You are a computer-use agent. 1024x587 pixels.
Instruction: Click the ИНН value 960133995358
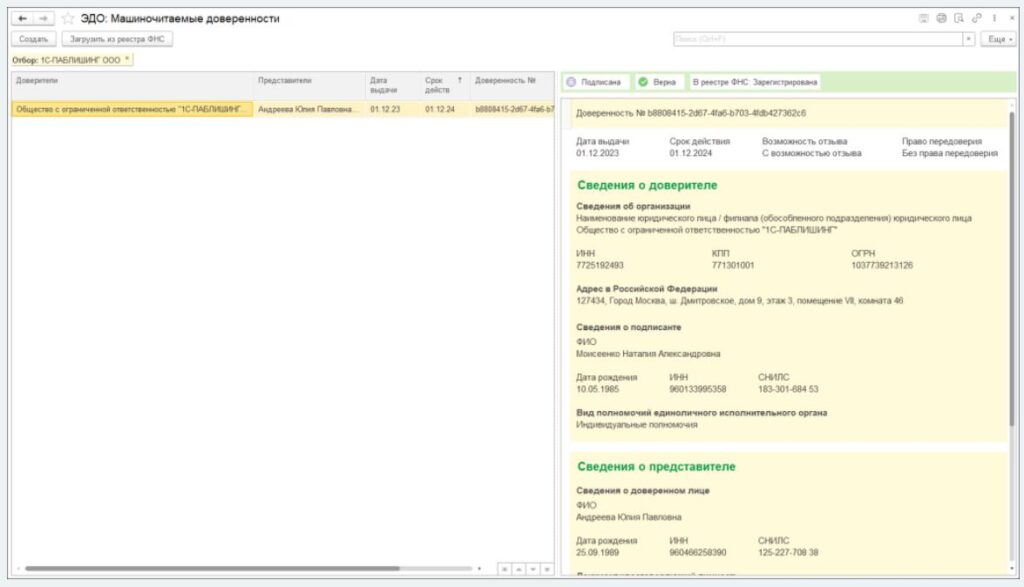[697, 389]
